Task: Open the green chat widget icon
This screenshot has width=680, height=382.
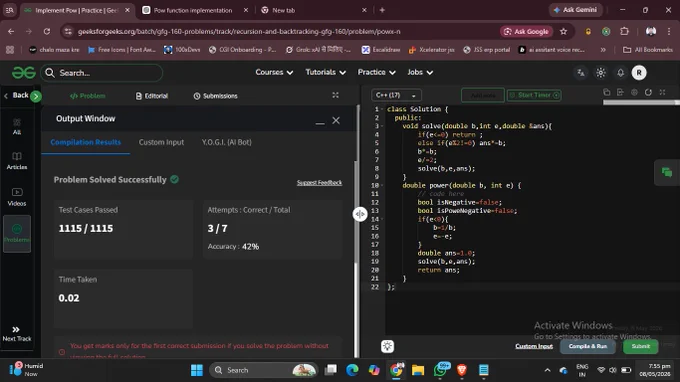Action: click(667, 173)
